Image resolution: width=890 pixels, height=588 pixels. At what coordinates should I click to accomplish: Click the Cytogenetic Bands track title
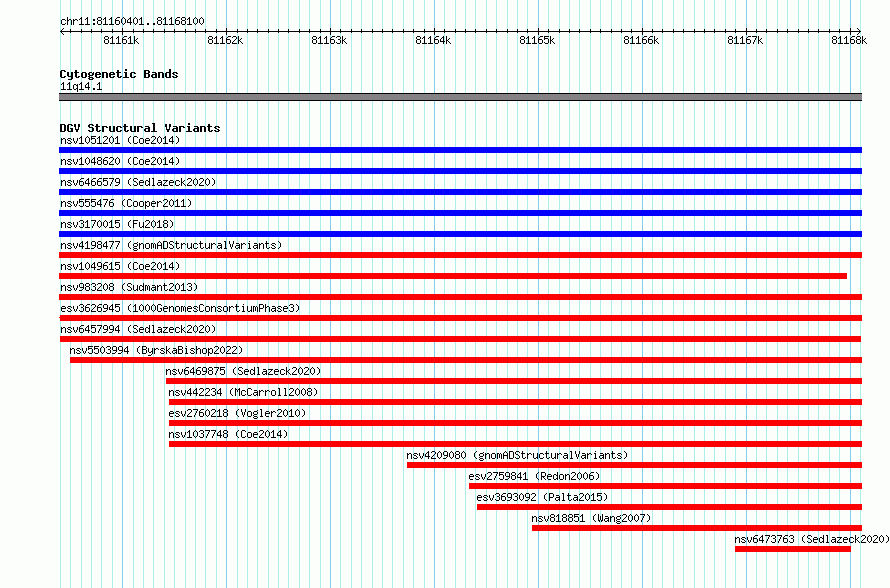[x=119, y=74]
